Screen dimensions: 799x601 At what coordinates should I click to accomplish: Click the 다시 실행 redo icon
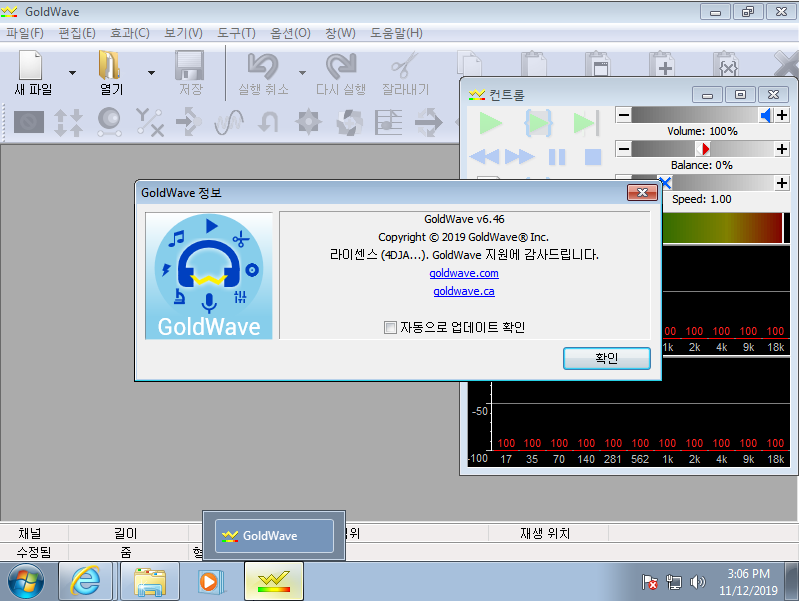tap(341, 66)
